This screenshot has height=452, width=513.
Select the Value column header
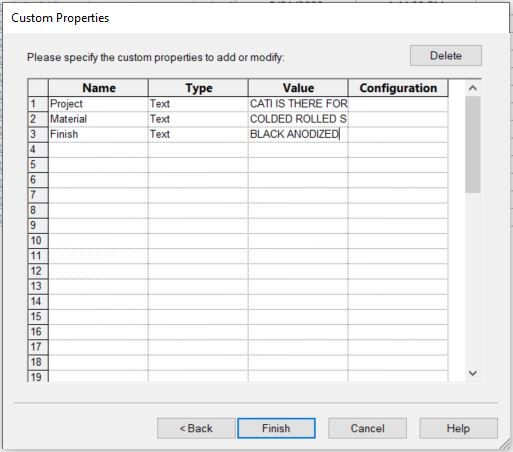coord(298,88)
